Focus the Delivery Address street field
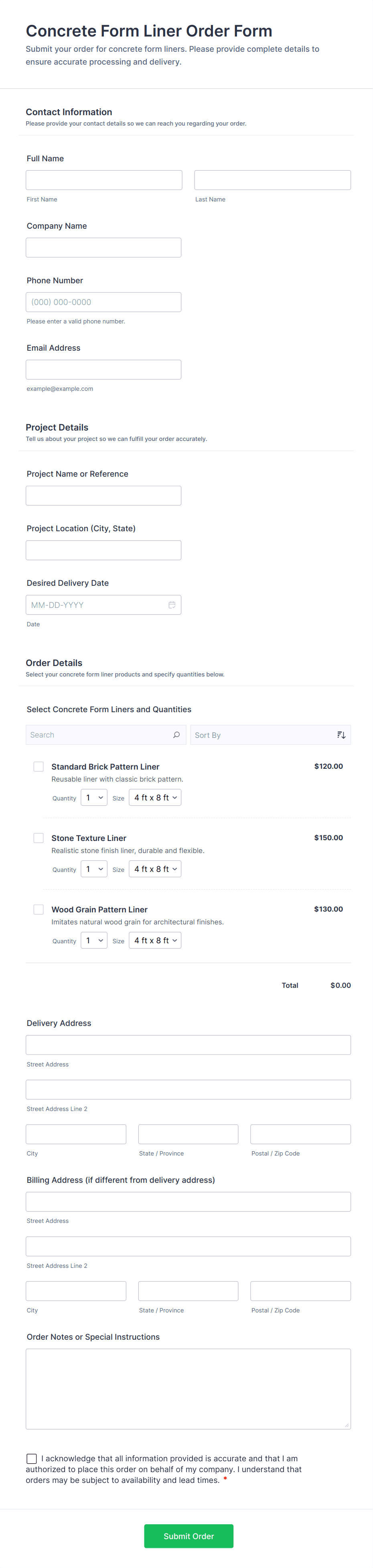This screenshot has height=1568, width=373. click(188, 1044)
